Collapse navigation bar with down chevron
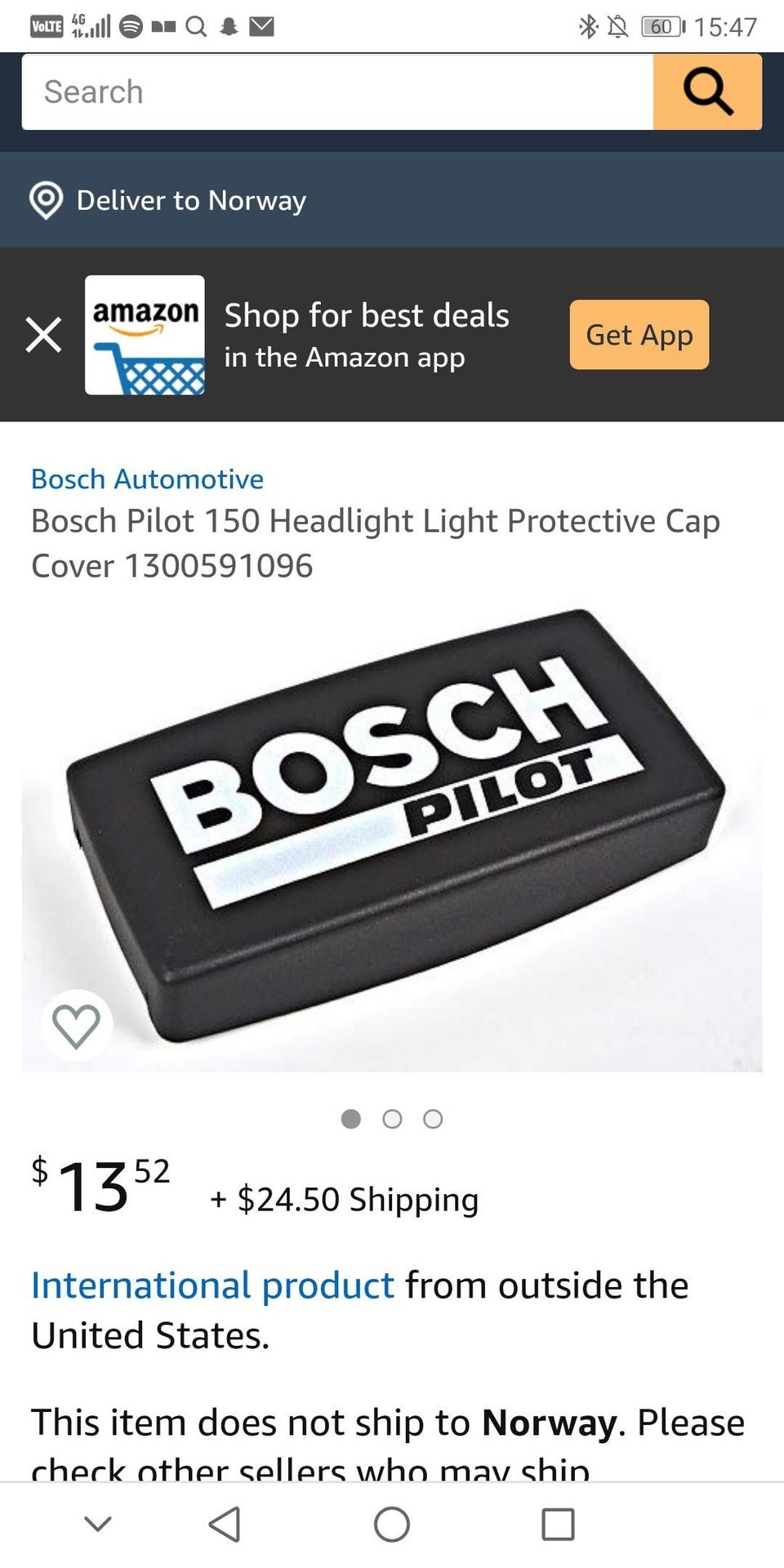The image size is (784, 1568). (x=98, y=1524)
